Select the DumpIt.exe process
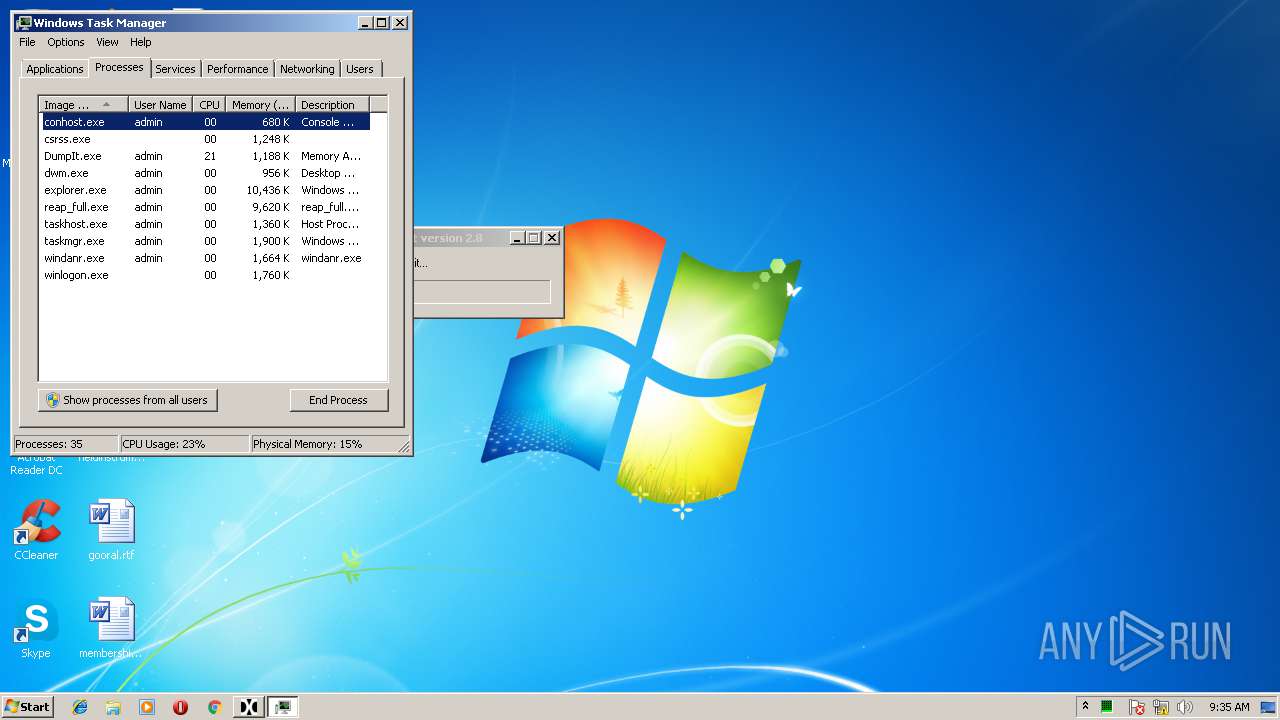This screenshot has width=1280, height=720. tap(205, 156)
